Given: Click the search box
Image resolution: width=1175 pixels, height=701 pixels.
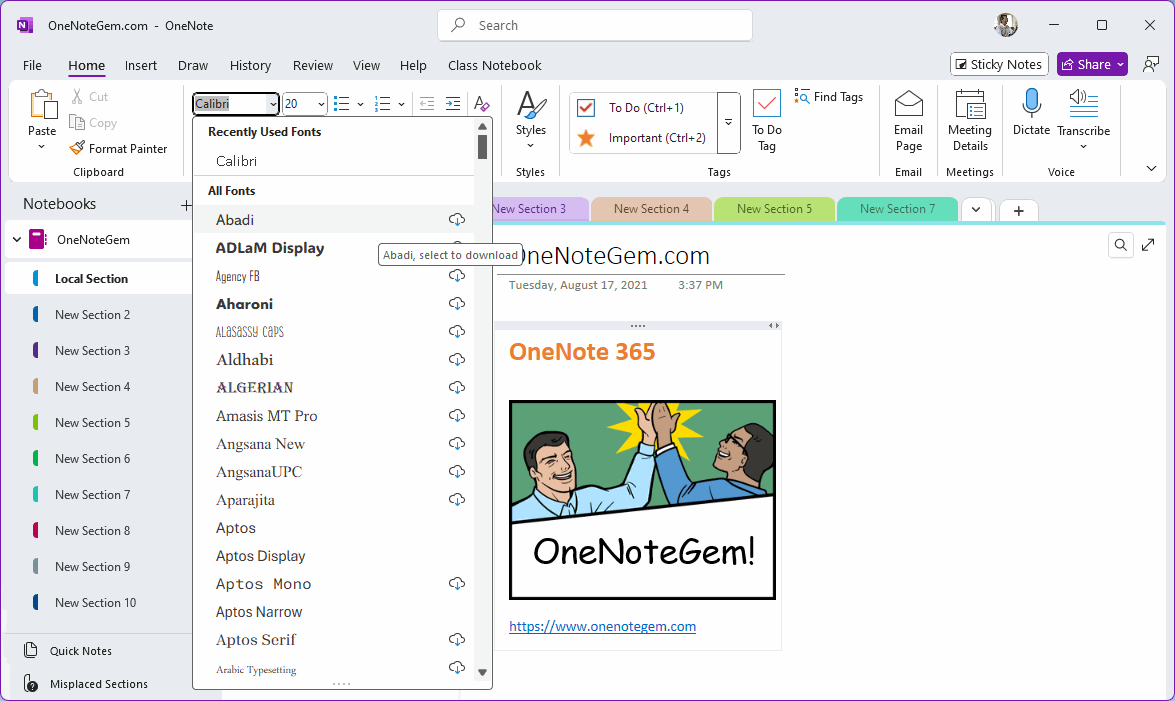Looking at the screenshot, I should coord(595,25).
